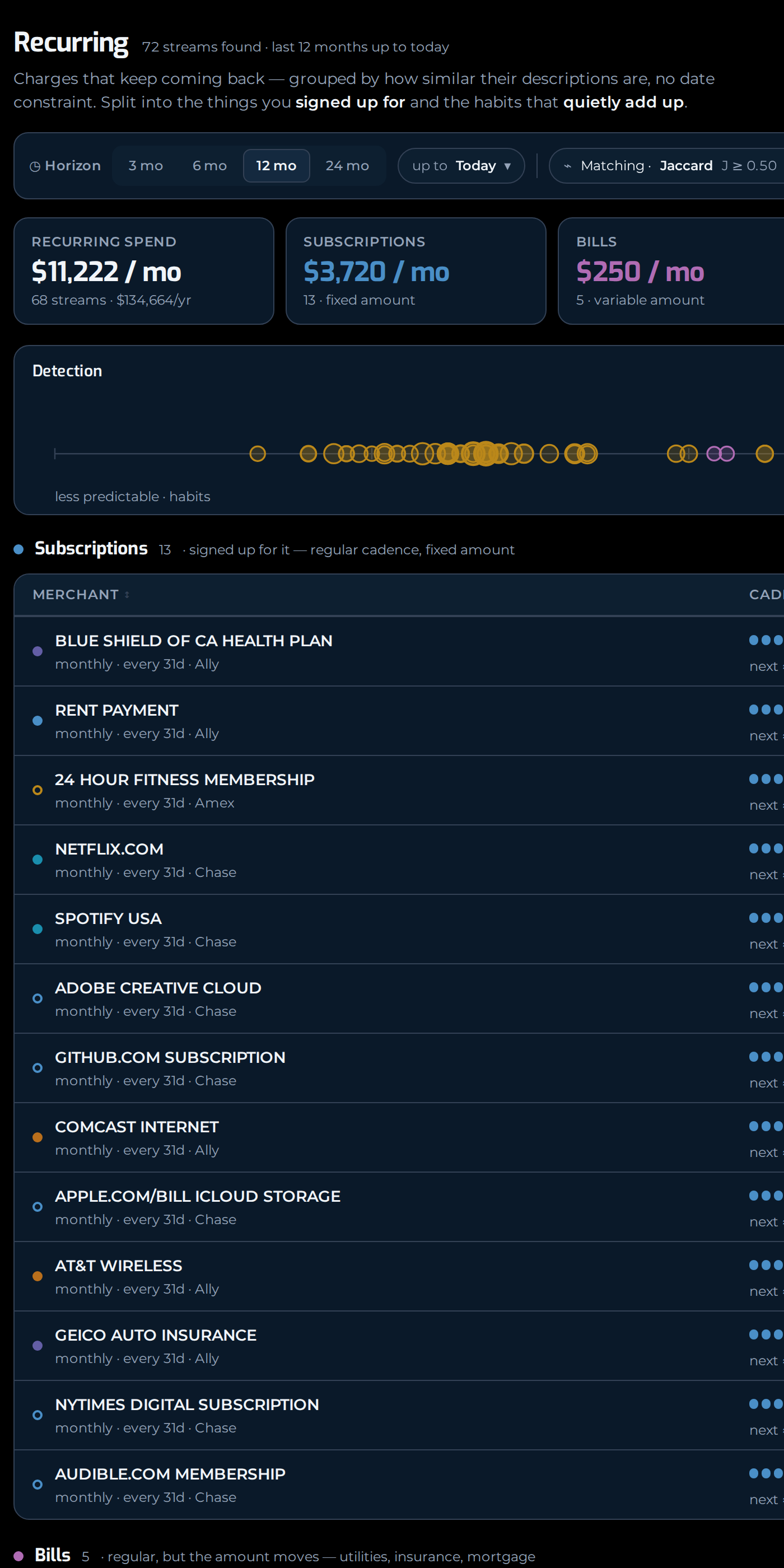The image size is (784, 1568).
Task: Click the Recurring Spend card
Action: (144, 271)
